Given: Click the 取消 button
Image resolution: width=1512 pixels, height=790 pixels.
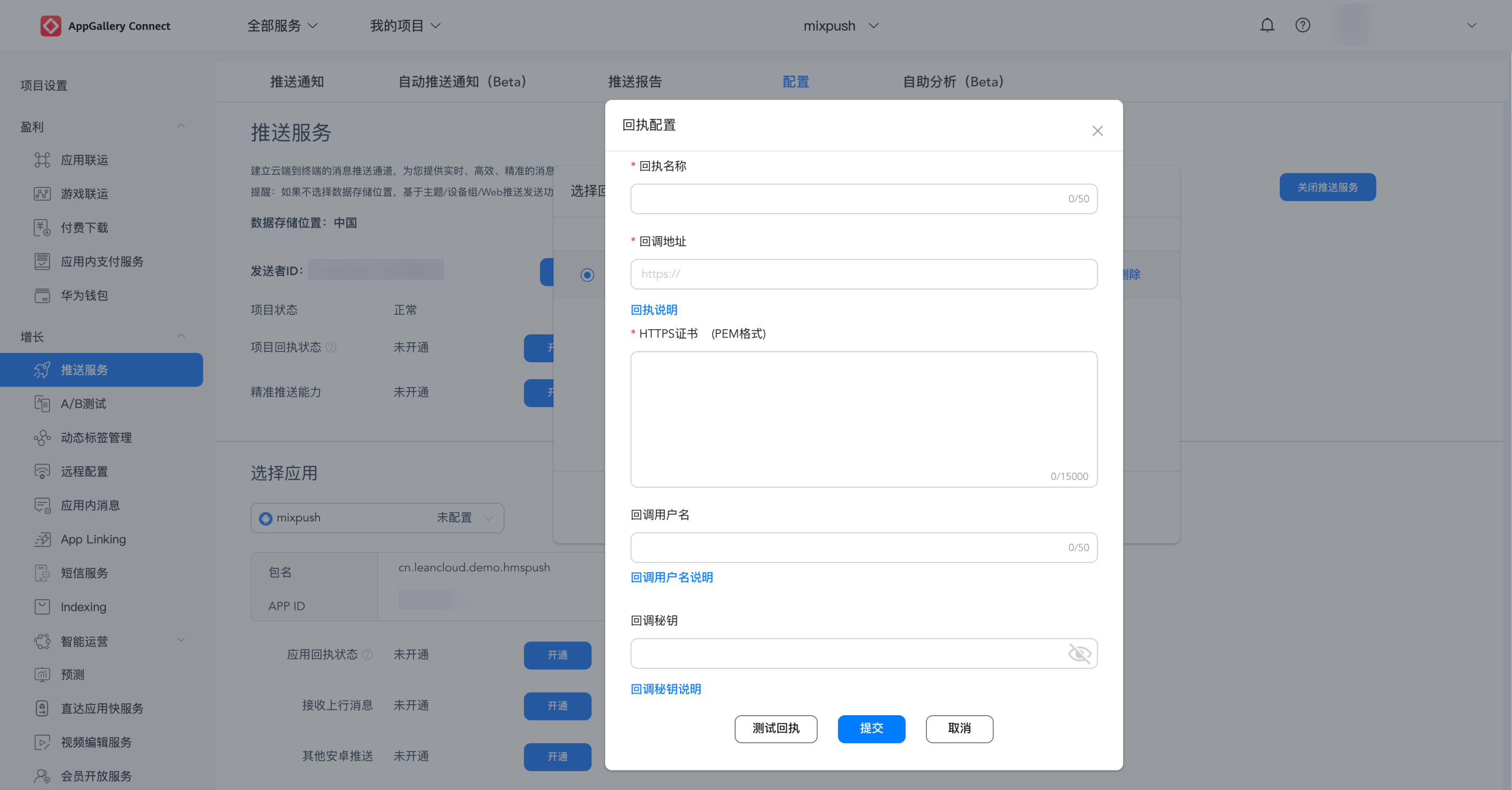Looking at the screenshot, I should pyautogui.click(x=960, y=729).
